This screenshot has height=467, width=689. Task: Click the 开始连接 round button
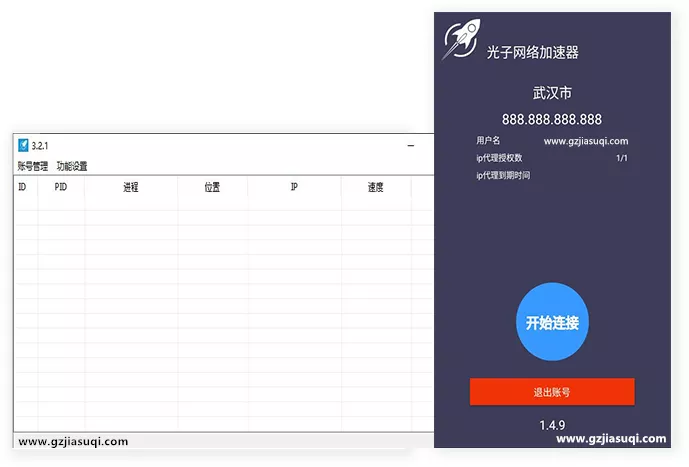click(x=552, y=322)
